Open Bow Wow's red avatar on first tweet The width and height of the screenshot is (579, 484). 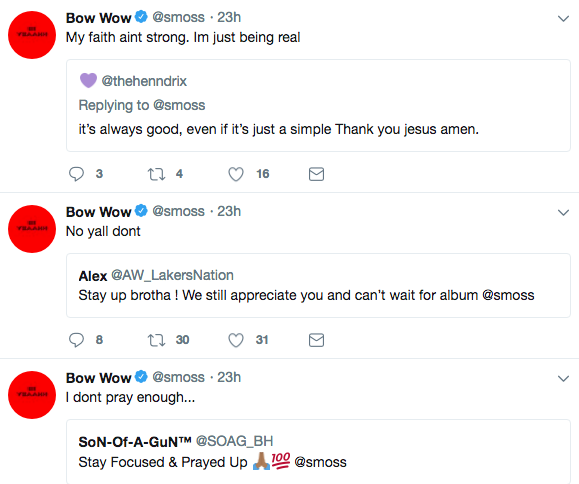click(32, 35)
